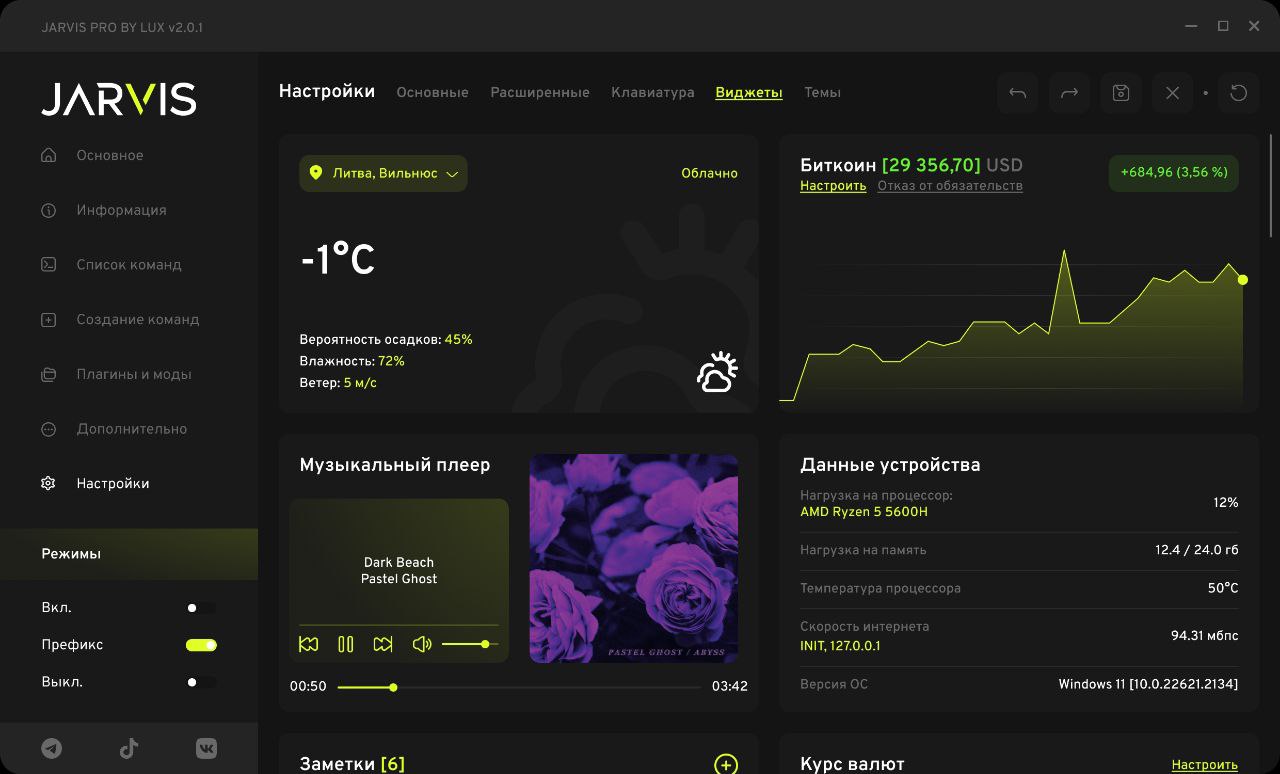Save settings with the floppy disk icon
This screenshot has height=774, width=1280.
(x=1121, y=93)
